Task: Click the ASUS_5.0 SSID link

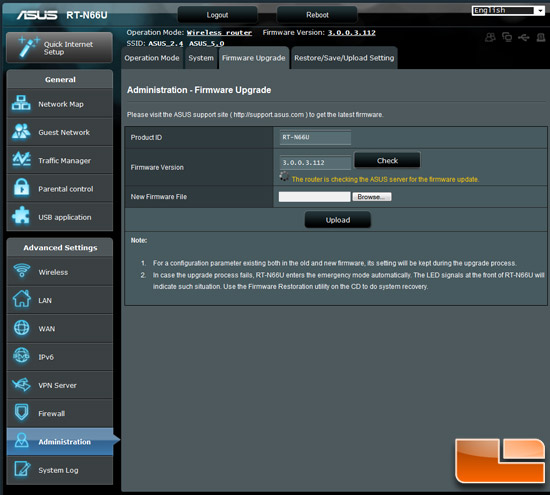Action: [x=207, y=44]
